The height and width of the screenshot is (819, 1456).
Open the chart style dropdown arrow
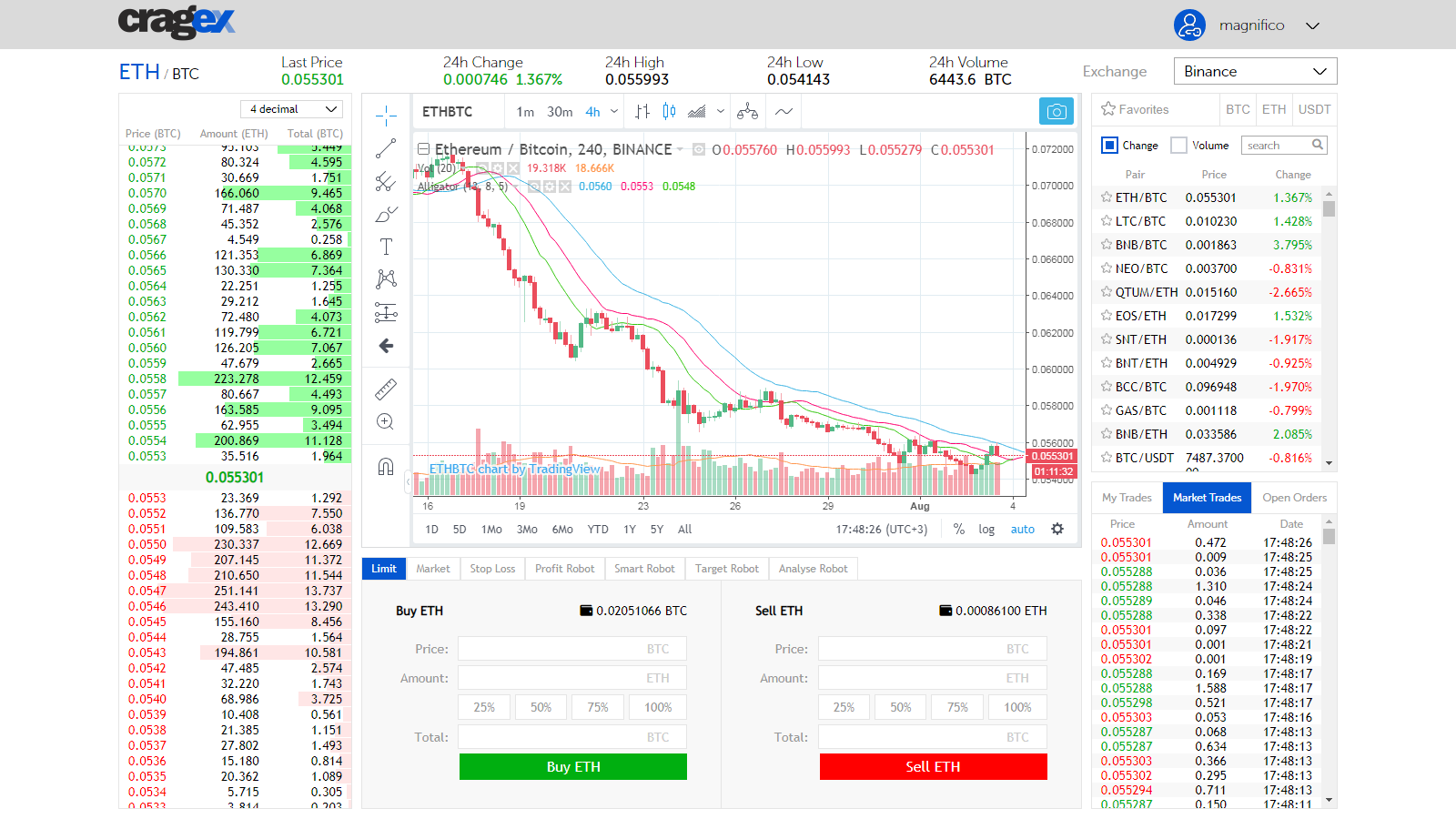click(721, 112)
